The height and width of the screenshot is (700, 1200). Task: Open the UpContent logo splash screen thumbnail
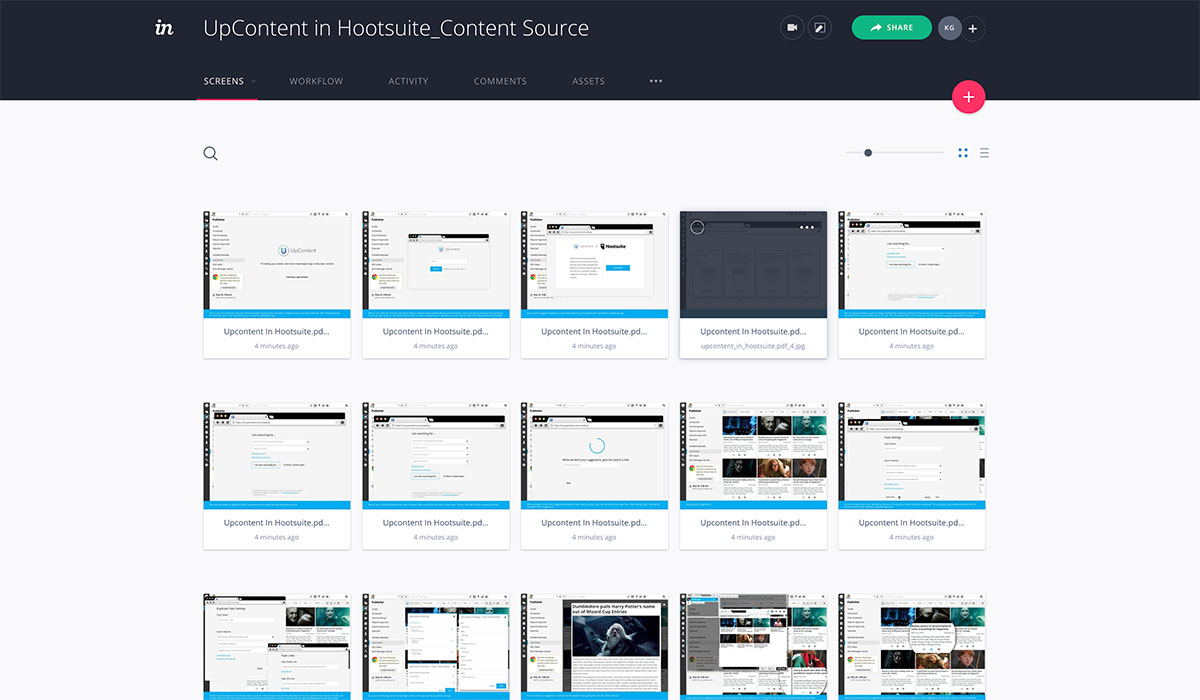coord(277,265)
